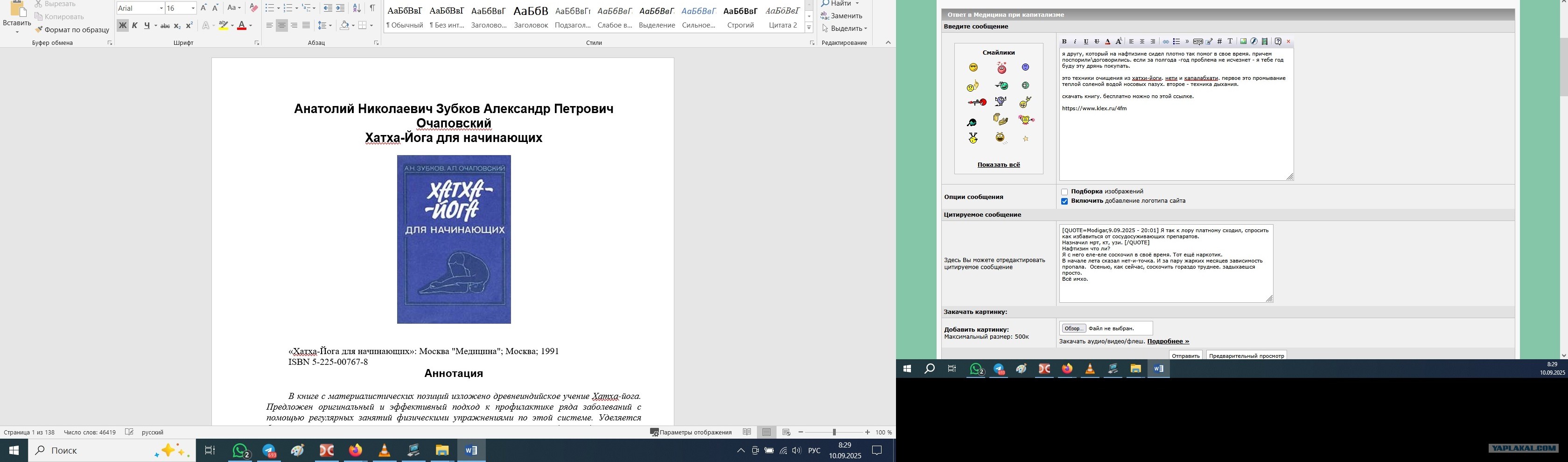Screen dimensions: 1568x462
Task: Insert HIDE tag in the forum editor
Action: pyautogui.click(x=1198, y=42)
